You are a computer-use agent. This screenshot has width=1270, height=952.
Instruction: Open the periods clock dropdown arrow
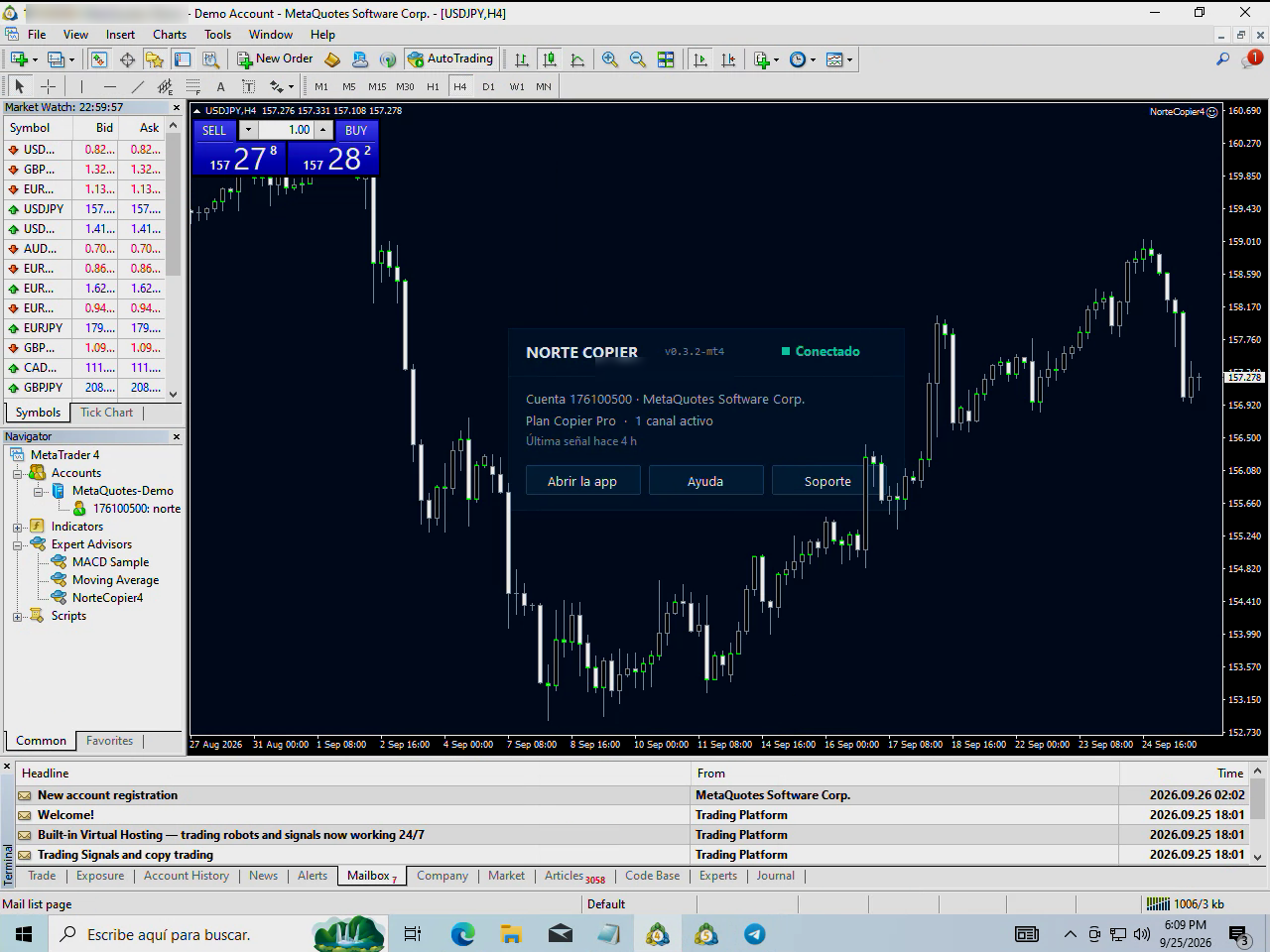(813, 59)
